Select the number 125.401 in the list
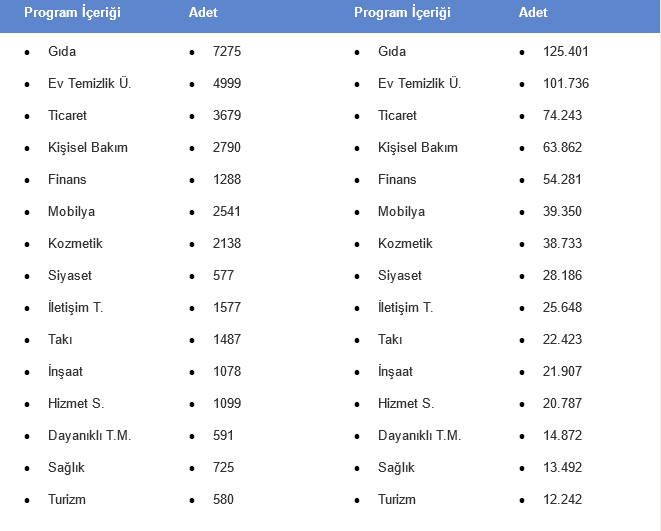Viewport: 661px width, 531px height. pyautogui.click(x=566, y=51)
